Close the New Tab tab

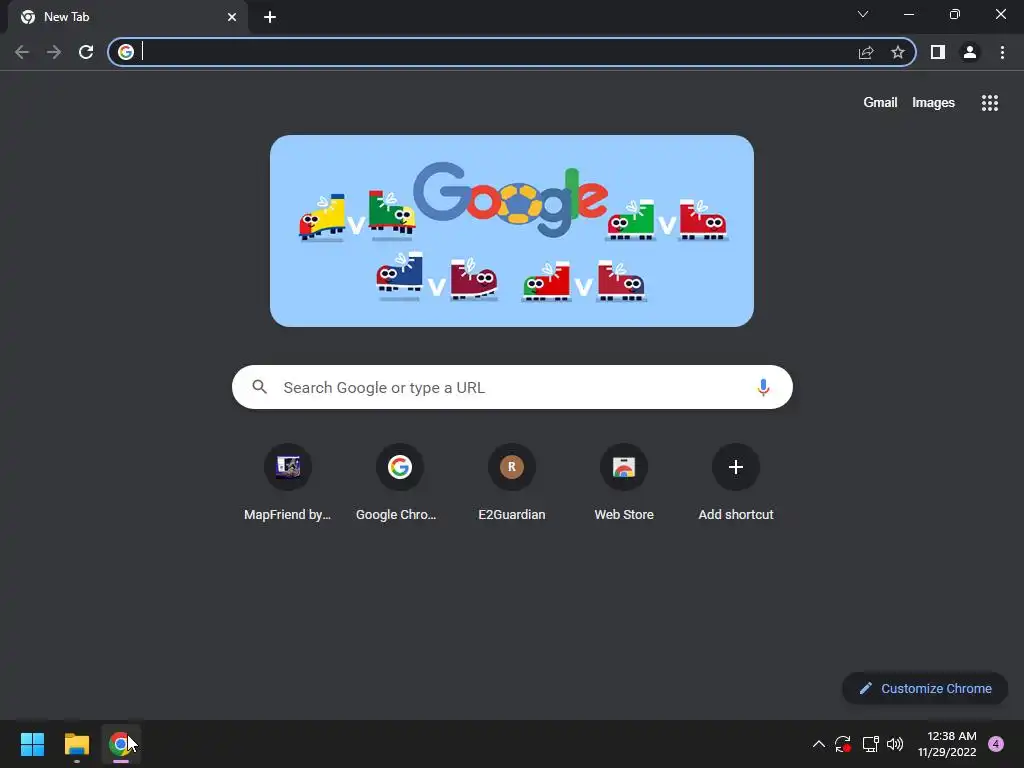pyautogui.click(x=232, y=17)
